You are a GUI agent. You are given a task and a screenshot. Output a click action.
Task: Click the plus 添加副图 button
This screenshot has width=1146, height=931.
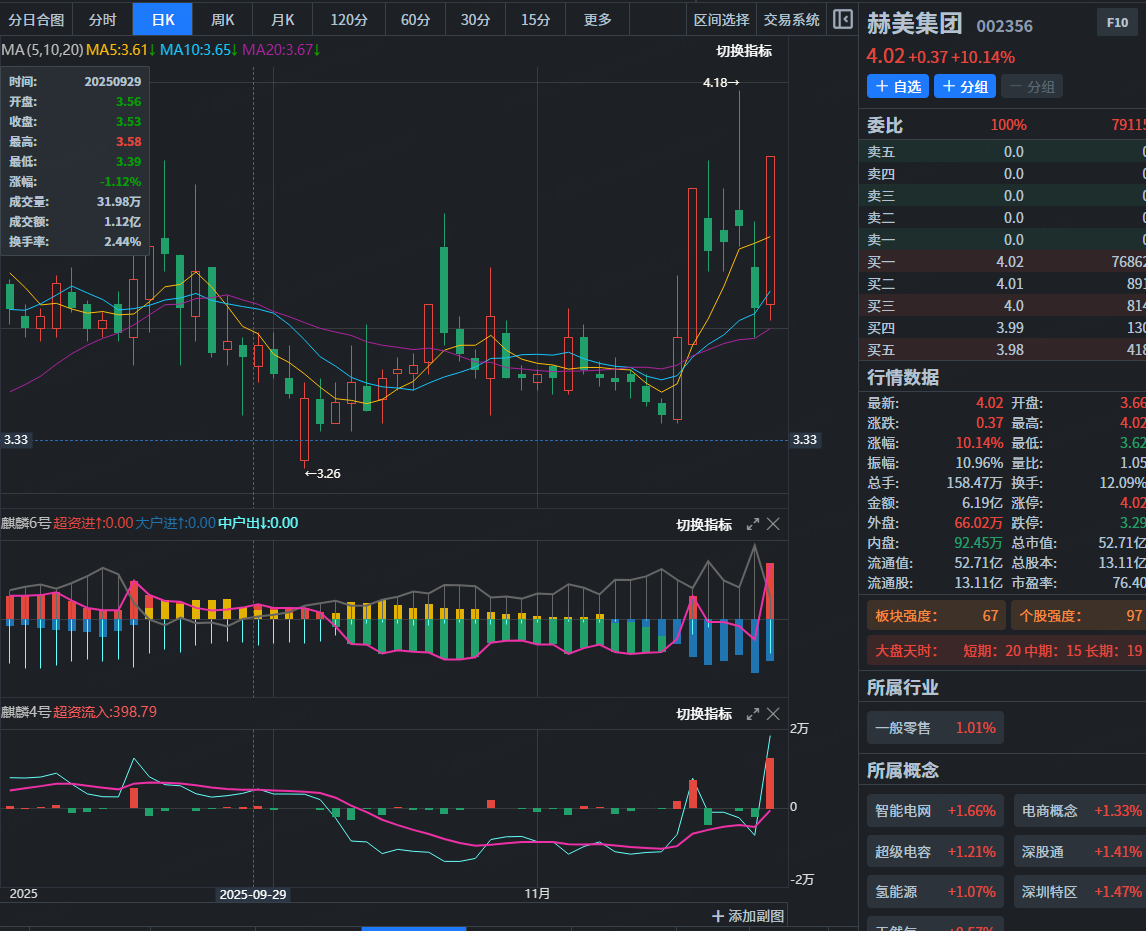point(748,915)
